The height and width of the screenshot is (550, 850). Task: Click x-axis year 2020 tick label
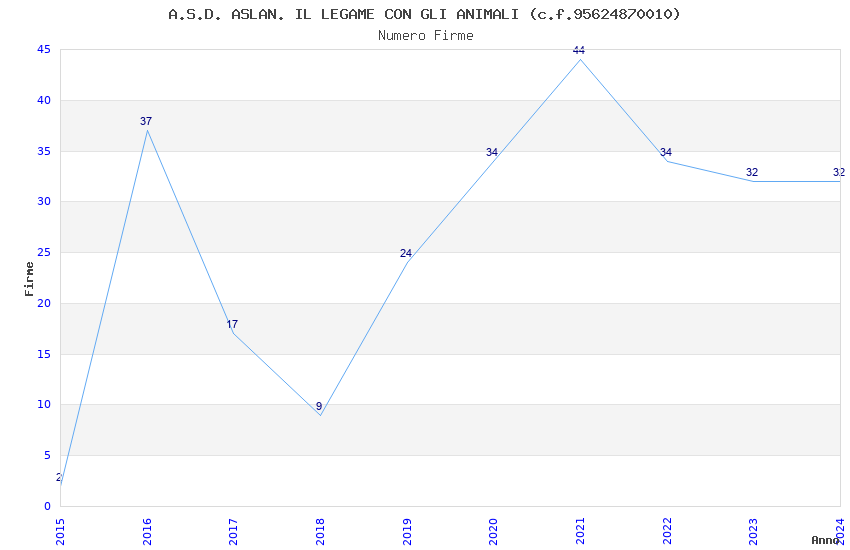(493, 532)
